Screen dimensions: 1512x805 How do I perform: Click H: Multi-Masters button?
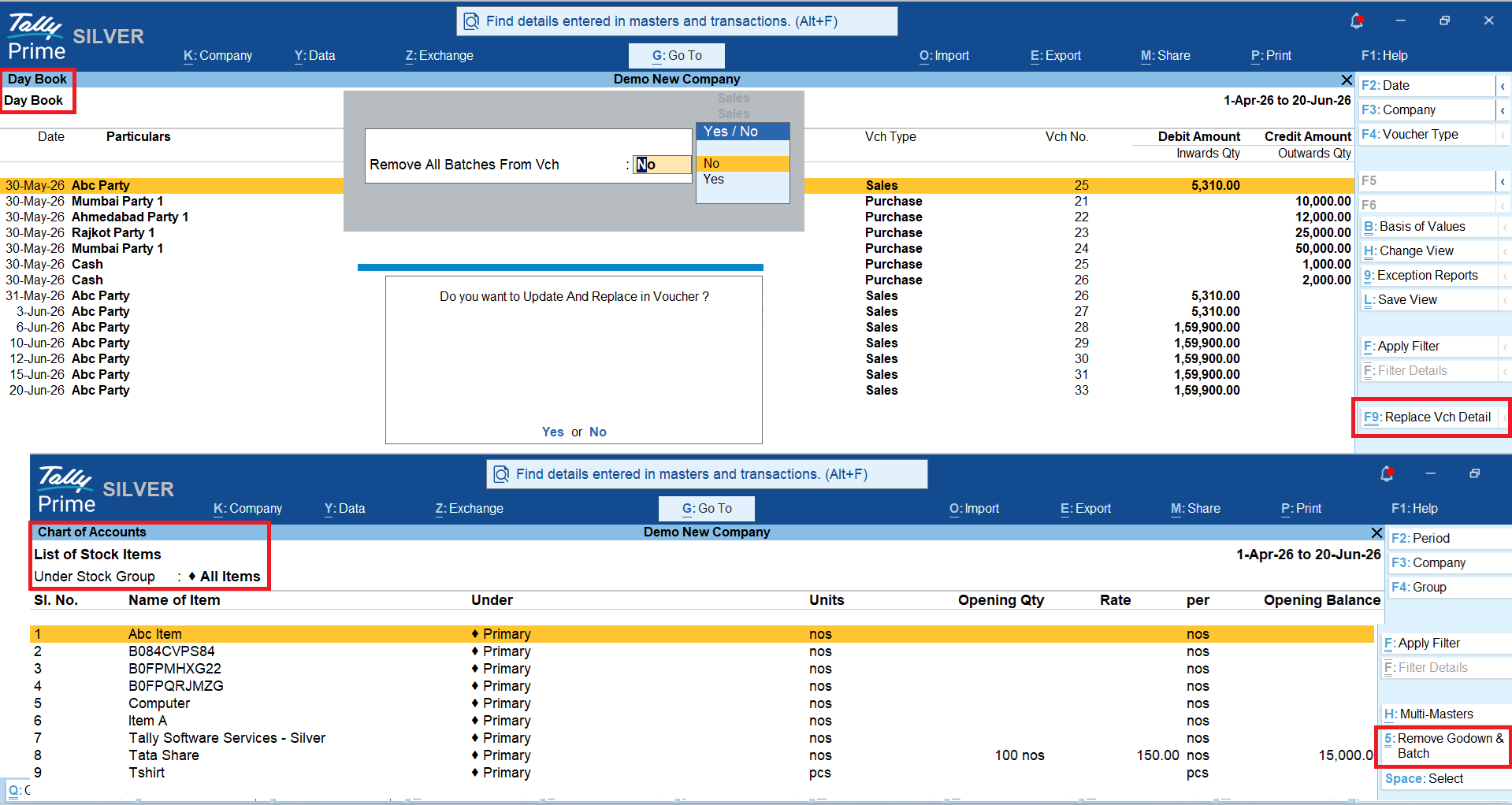point(1447,714)
